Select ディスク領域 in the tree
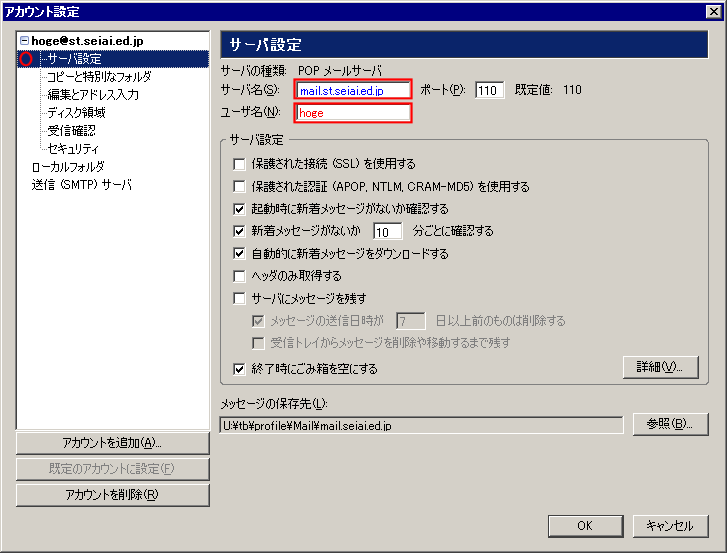Image resolution: width=727 pixels, height=553 pixels. (x=76, y=113)
